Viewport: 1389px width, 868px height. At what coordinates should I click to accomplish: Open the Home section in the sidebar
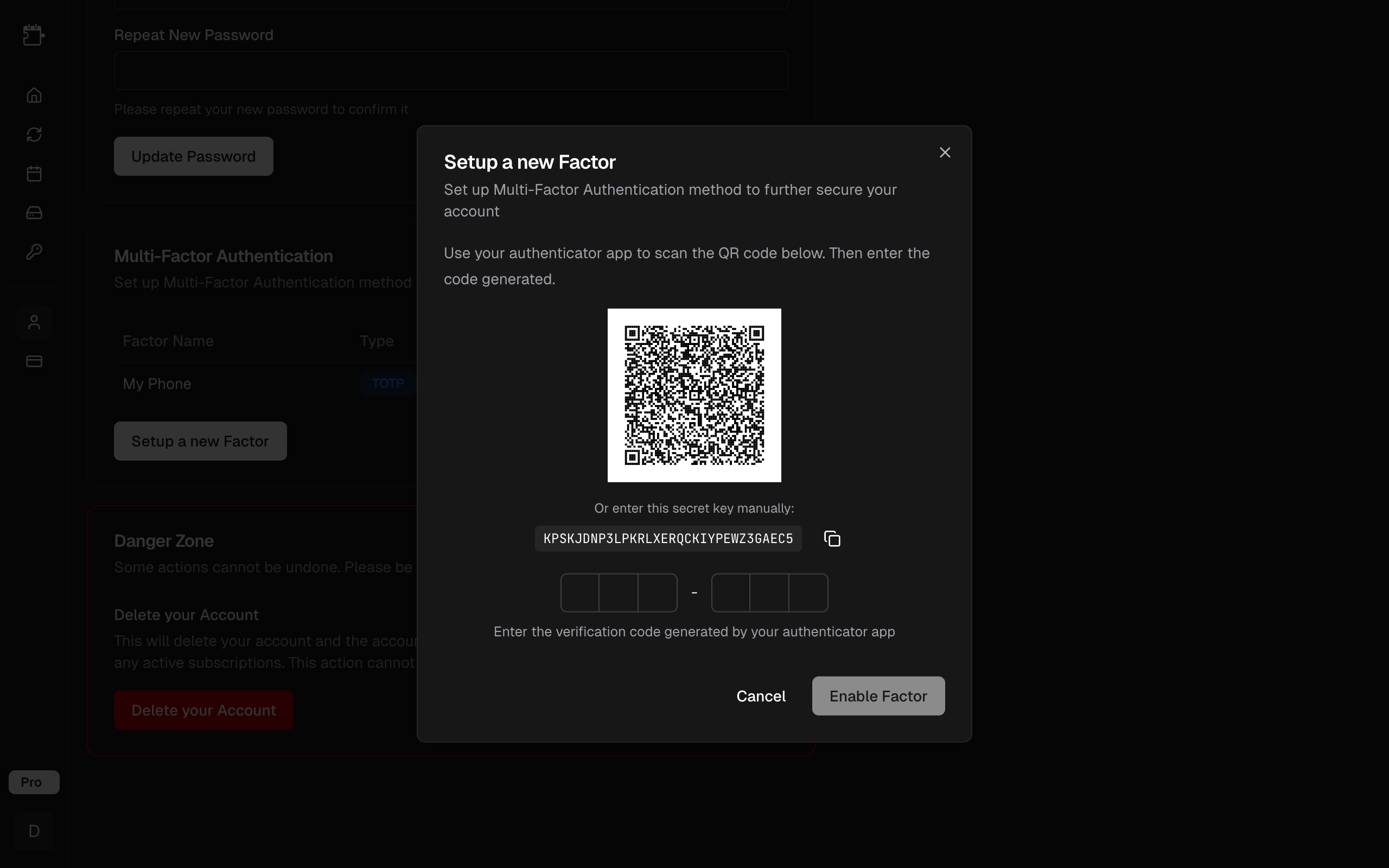[33, 95]
